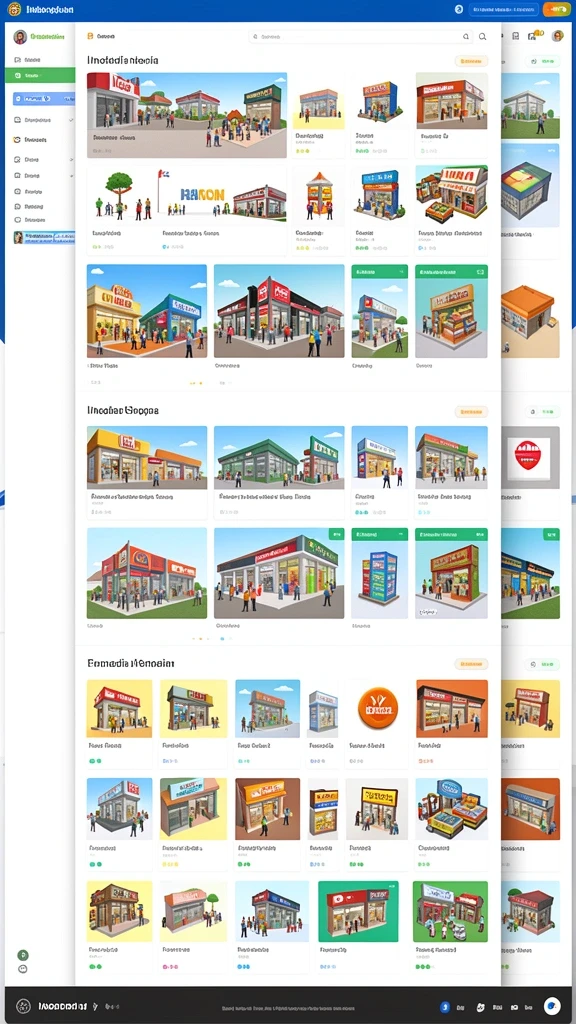Click green pill button beside second section, background window

543,412
